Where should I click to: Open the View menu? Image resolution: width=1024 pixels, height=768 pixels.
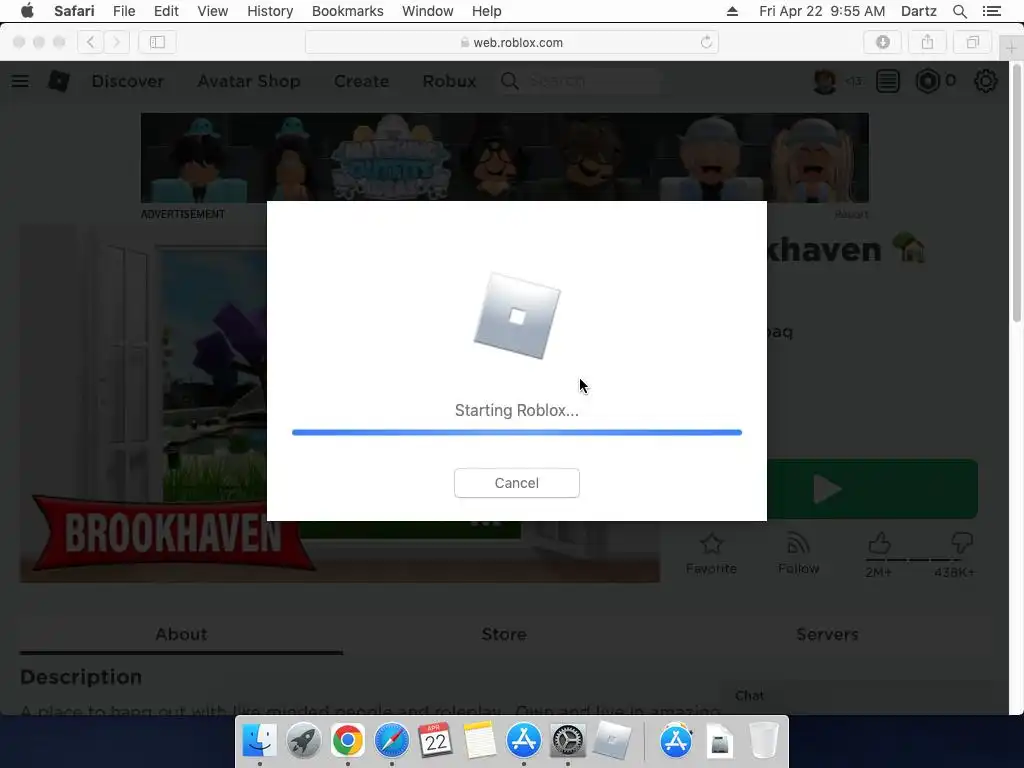click(212, 11)
